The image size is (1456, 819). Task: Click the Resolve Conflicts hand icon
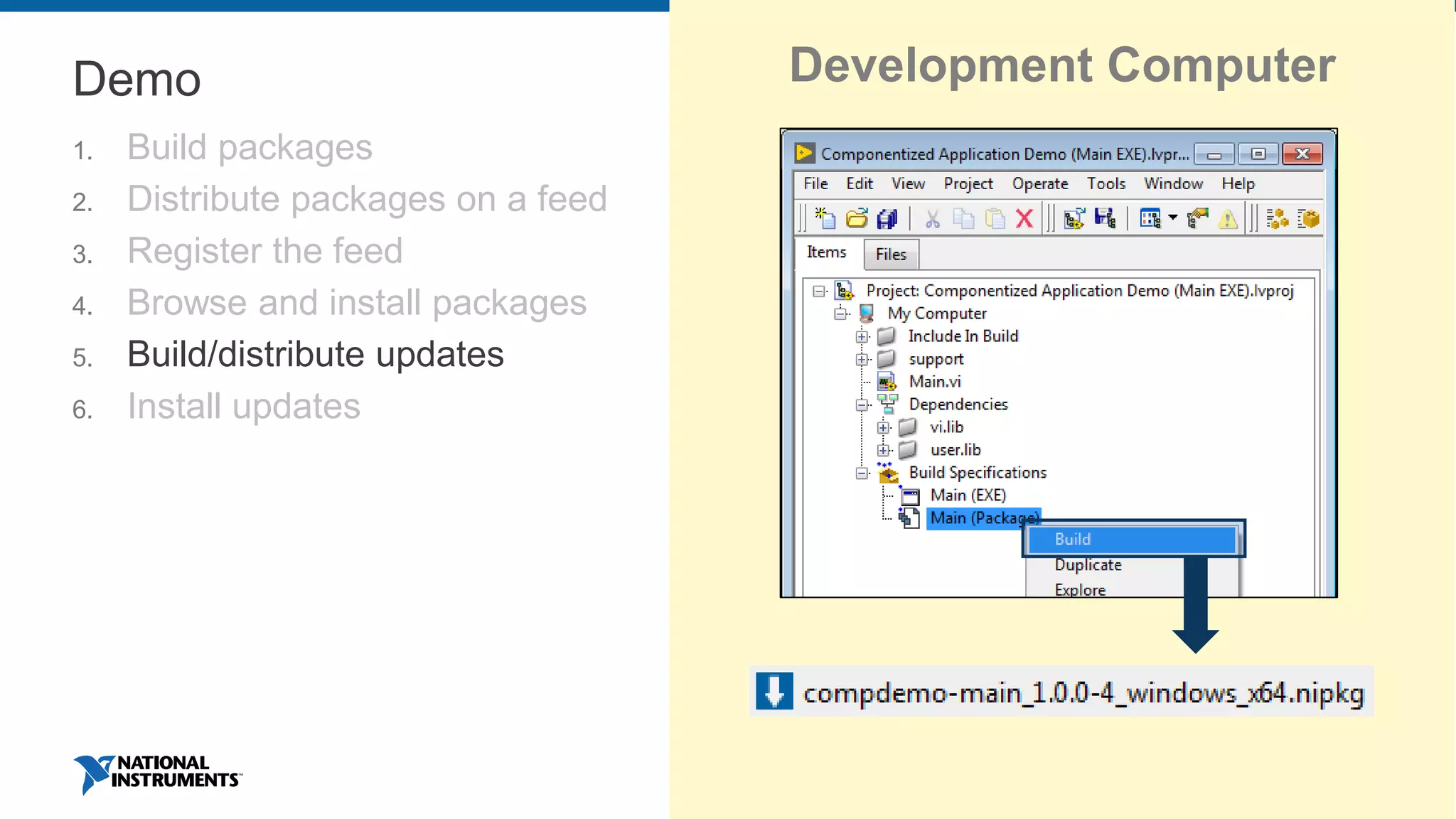click(x=1198, y=218)
